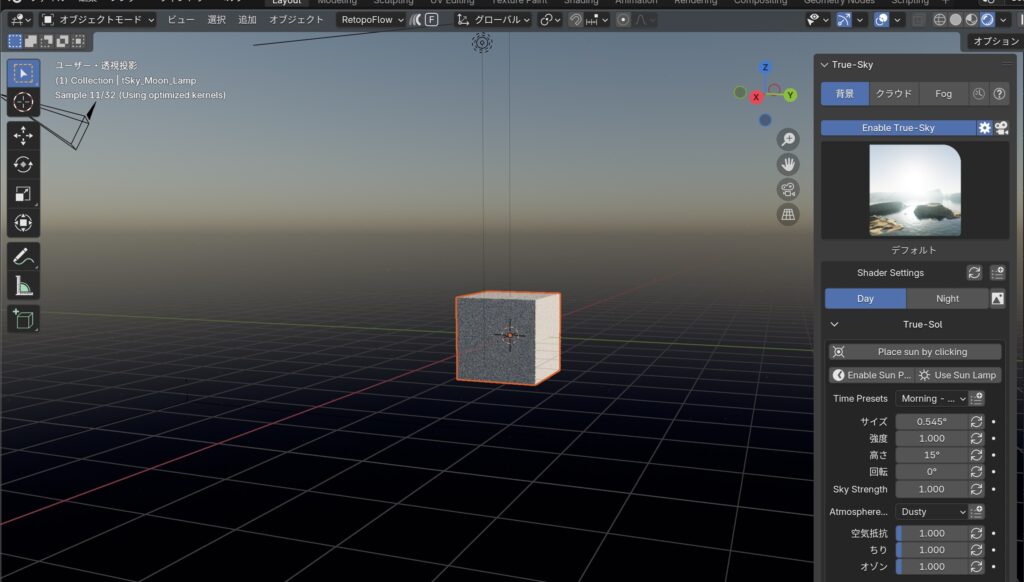Viewport: 1024px width, 582px height.
Task: Select the Day shader mode
Action: pos(865,299)
